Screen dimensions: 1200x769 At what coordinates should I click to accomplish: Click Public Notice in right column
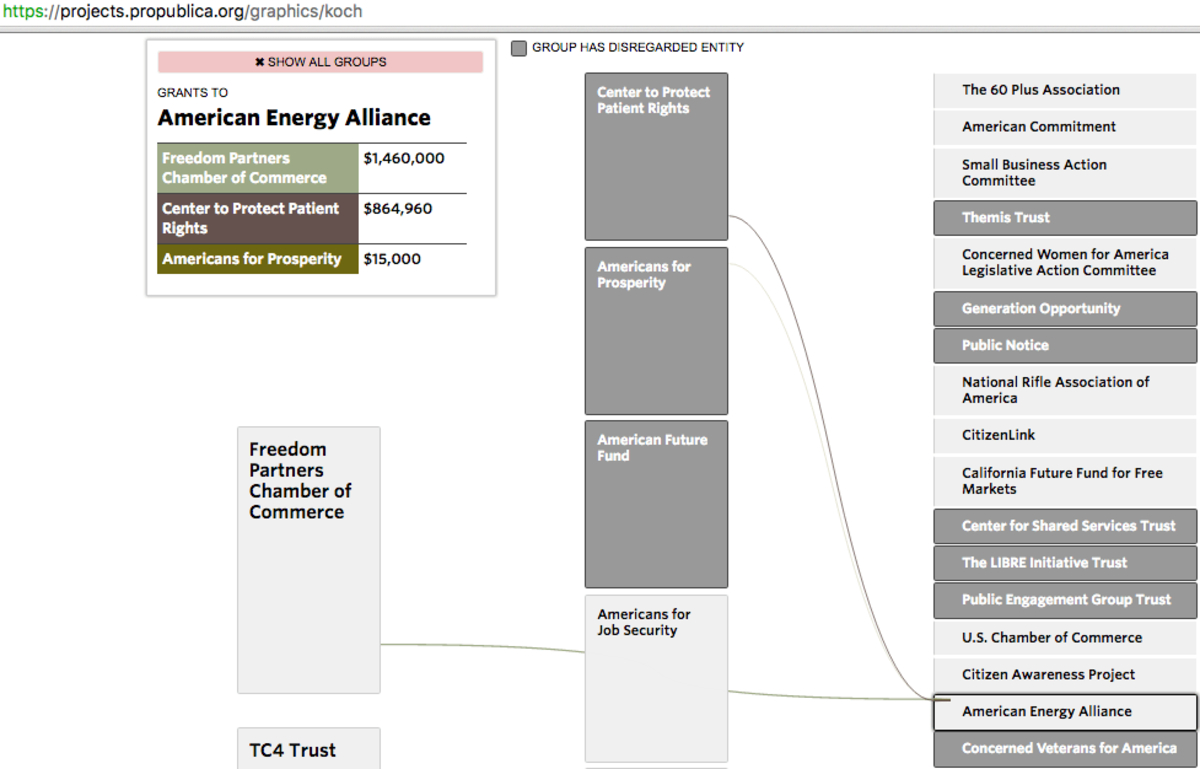tap(1064, 345)
